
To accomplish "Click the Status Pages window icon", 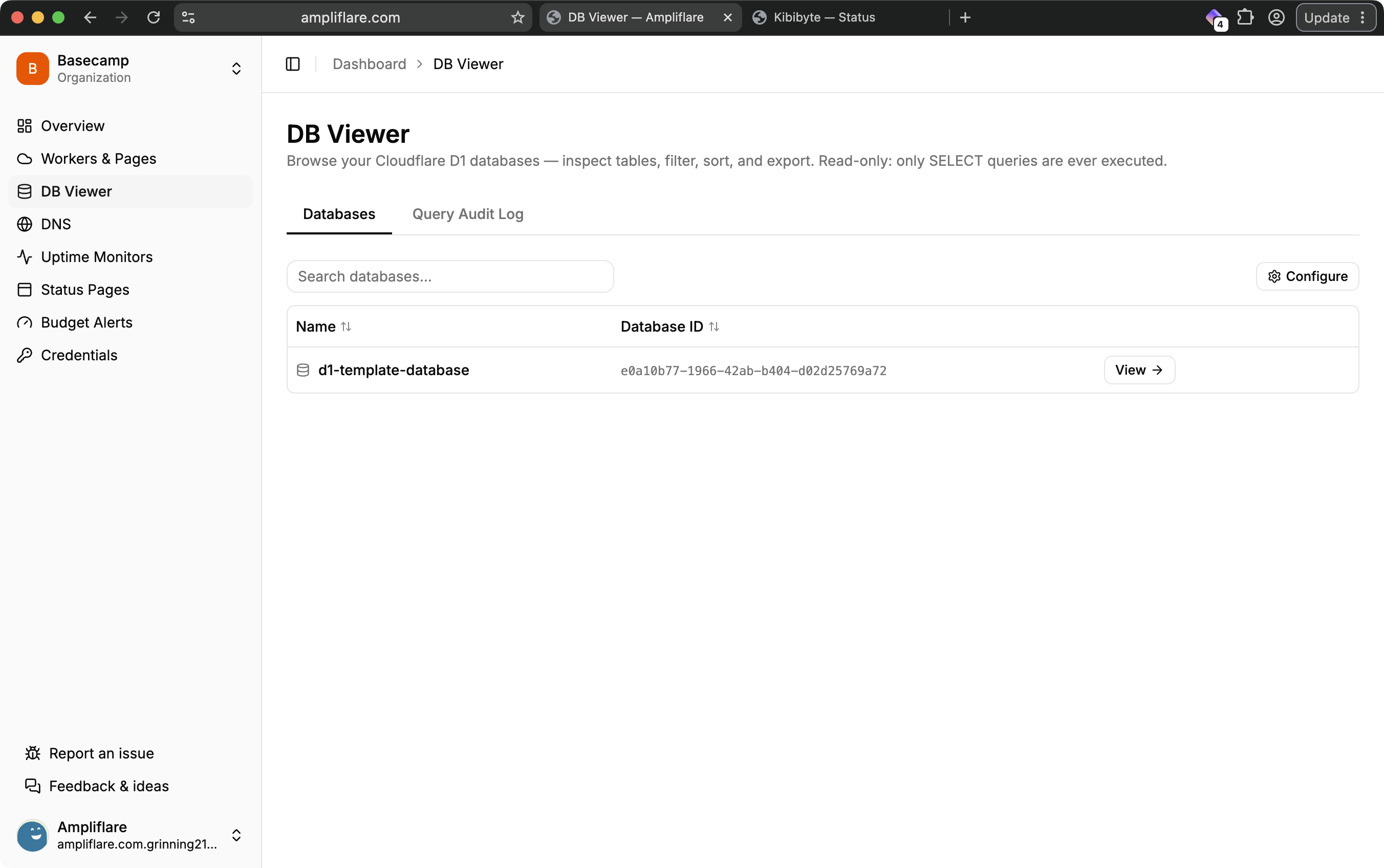I will click(24, 289).
